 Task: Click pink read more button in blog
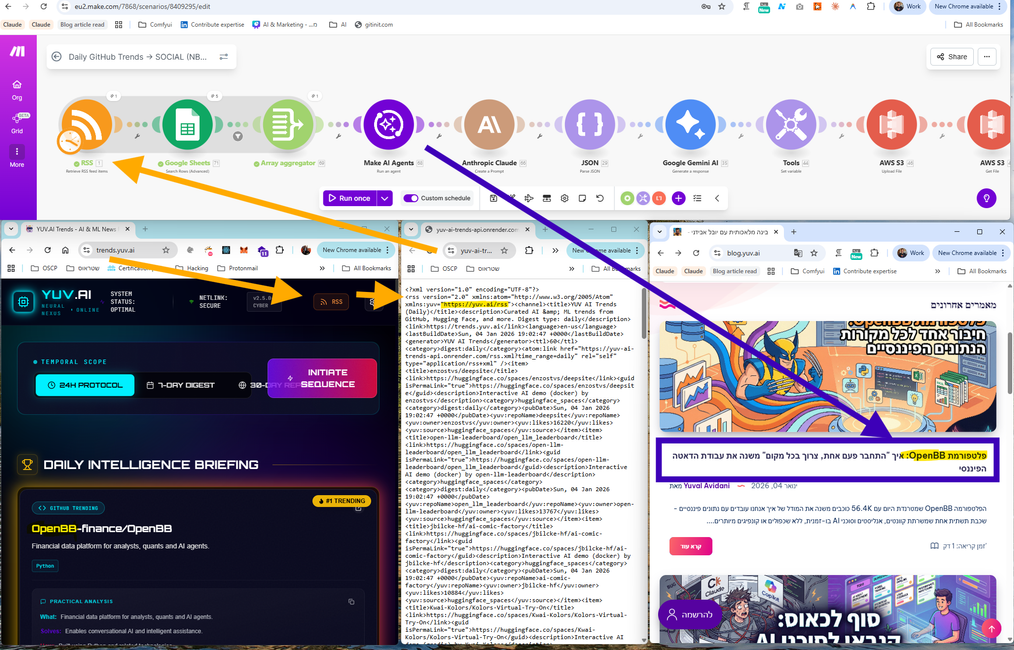pyautogui.click(x=691, y=547)
